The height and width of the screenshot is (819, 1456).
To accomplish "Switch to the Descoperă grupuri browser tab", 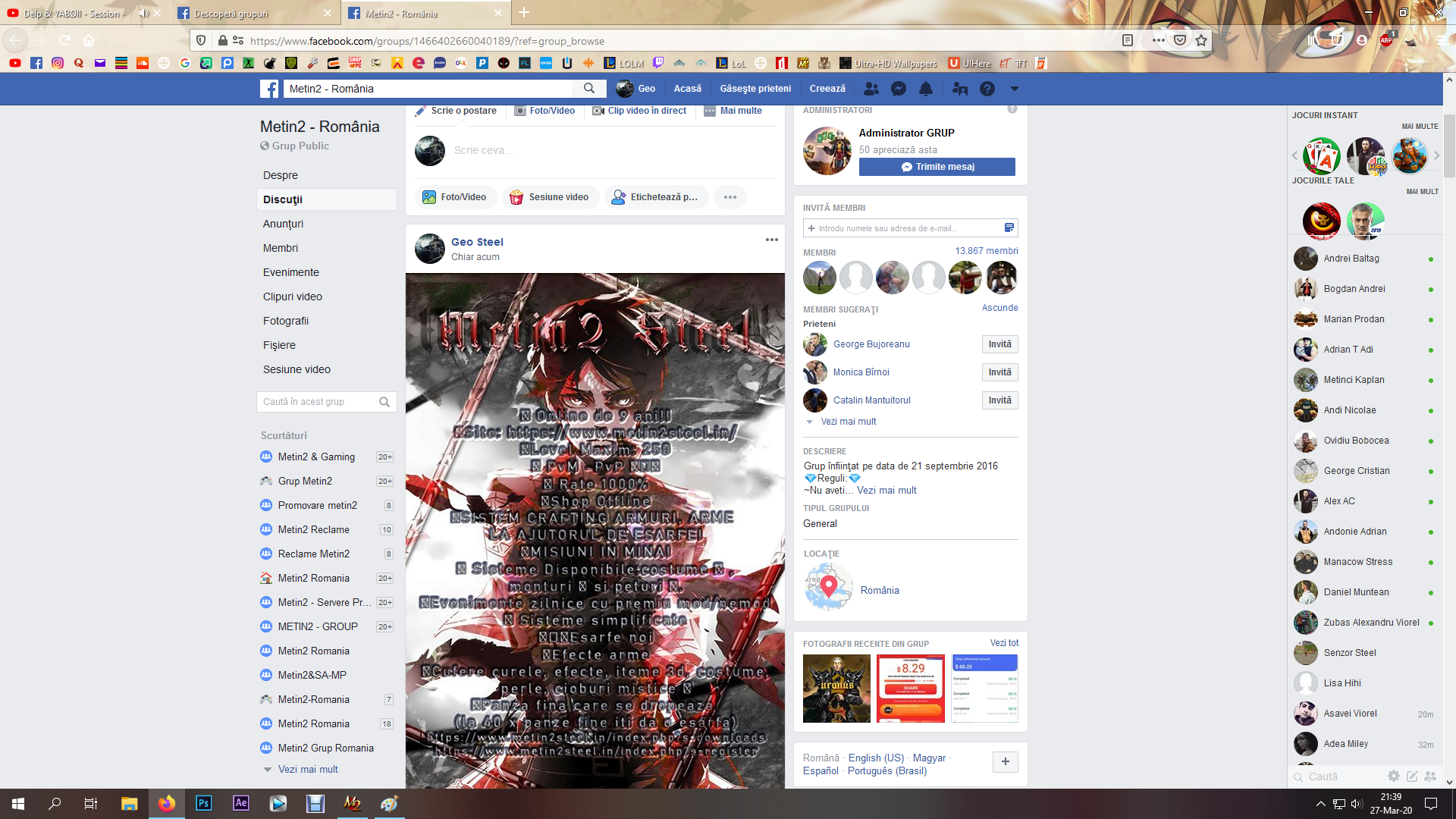I will 231,14.
